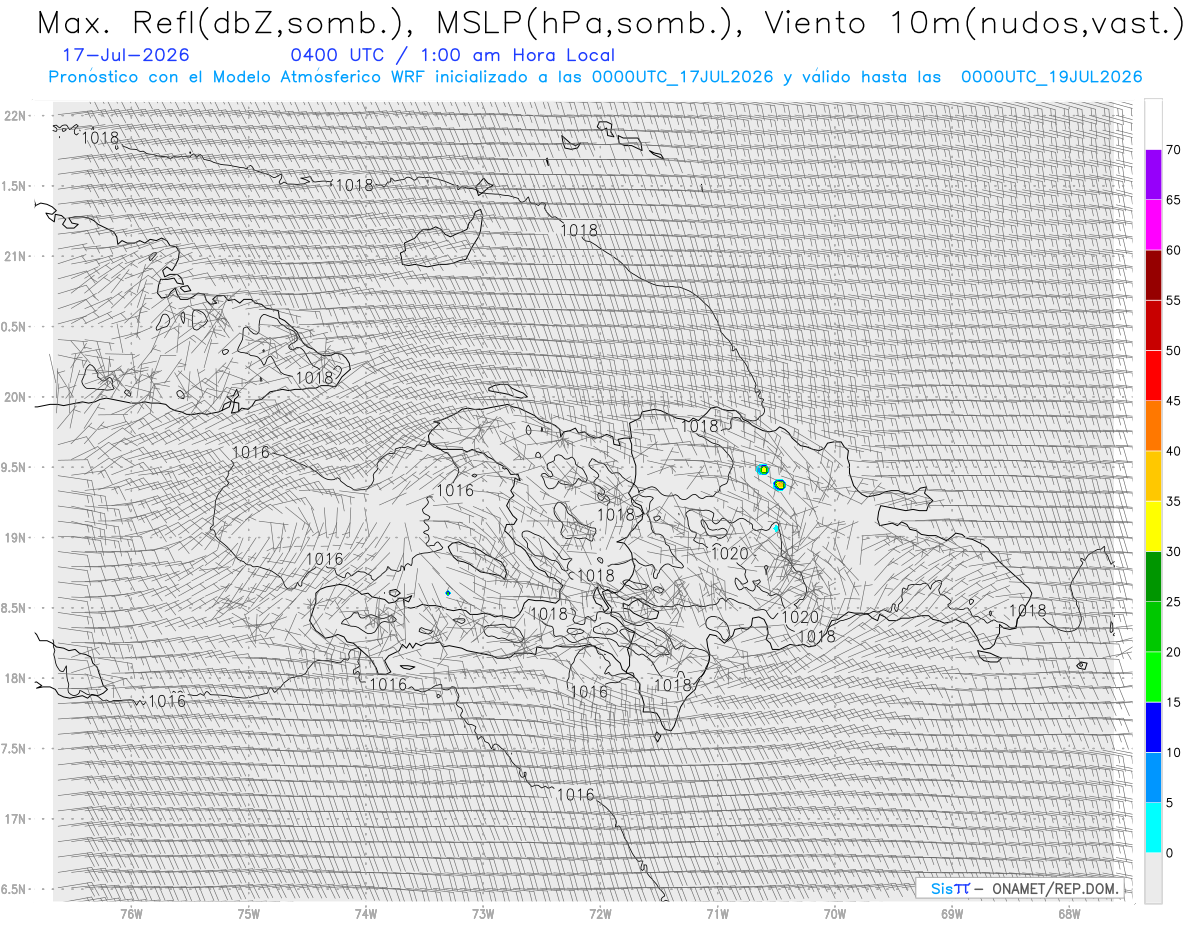Click the yellow 30-35 dBZ legend swatch

[1153, 526]
